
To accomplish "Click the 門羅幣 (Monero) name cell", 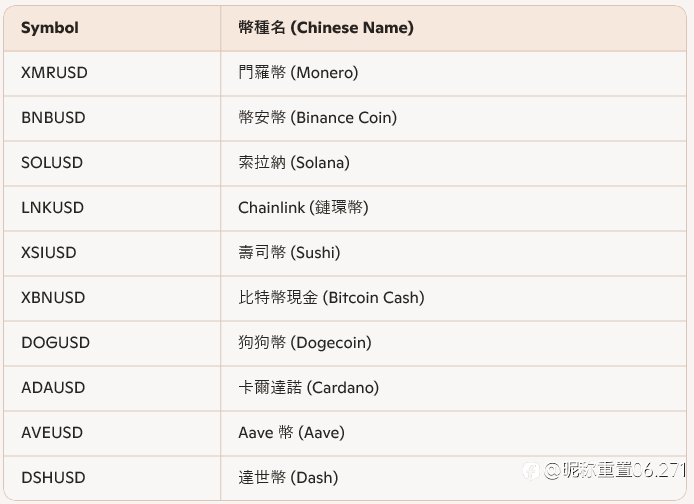I will coord(298,73).
